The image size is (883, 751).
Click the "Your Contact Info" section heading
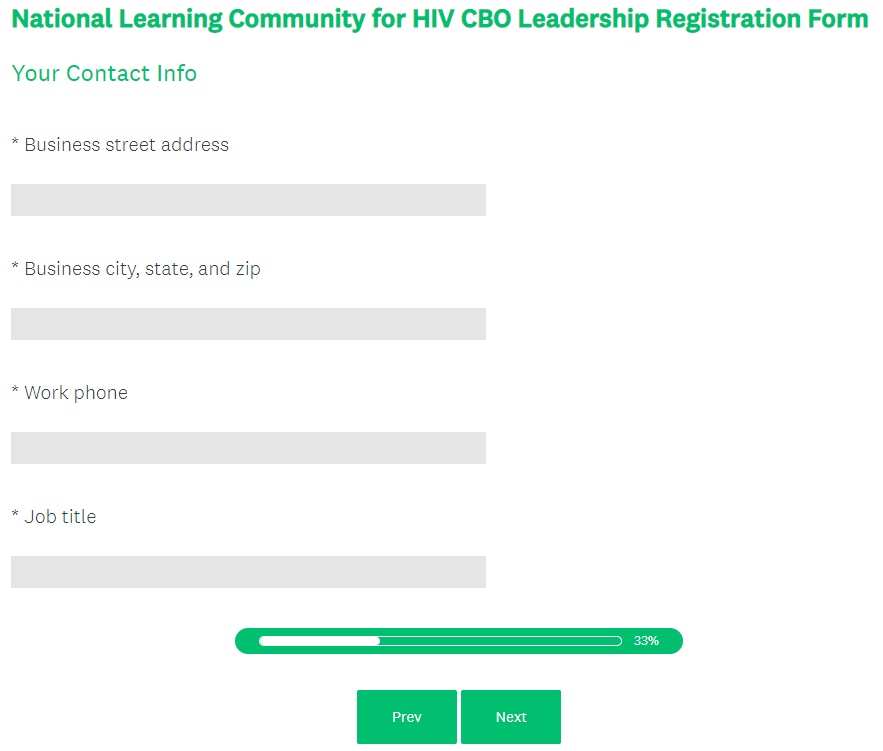pyautogui.click(x=104, y=74)
